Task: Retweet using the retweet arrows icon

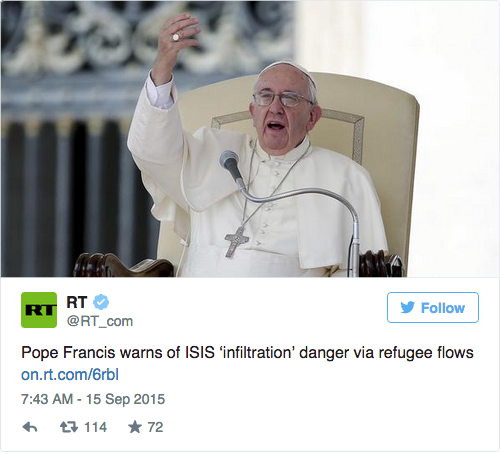Action: tap(69, 427)
